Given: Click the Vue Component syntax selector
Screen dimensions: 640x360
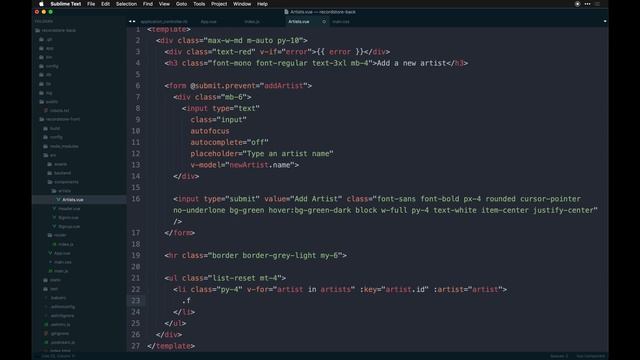Looking at the screenshot, I should 590,356.
